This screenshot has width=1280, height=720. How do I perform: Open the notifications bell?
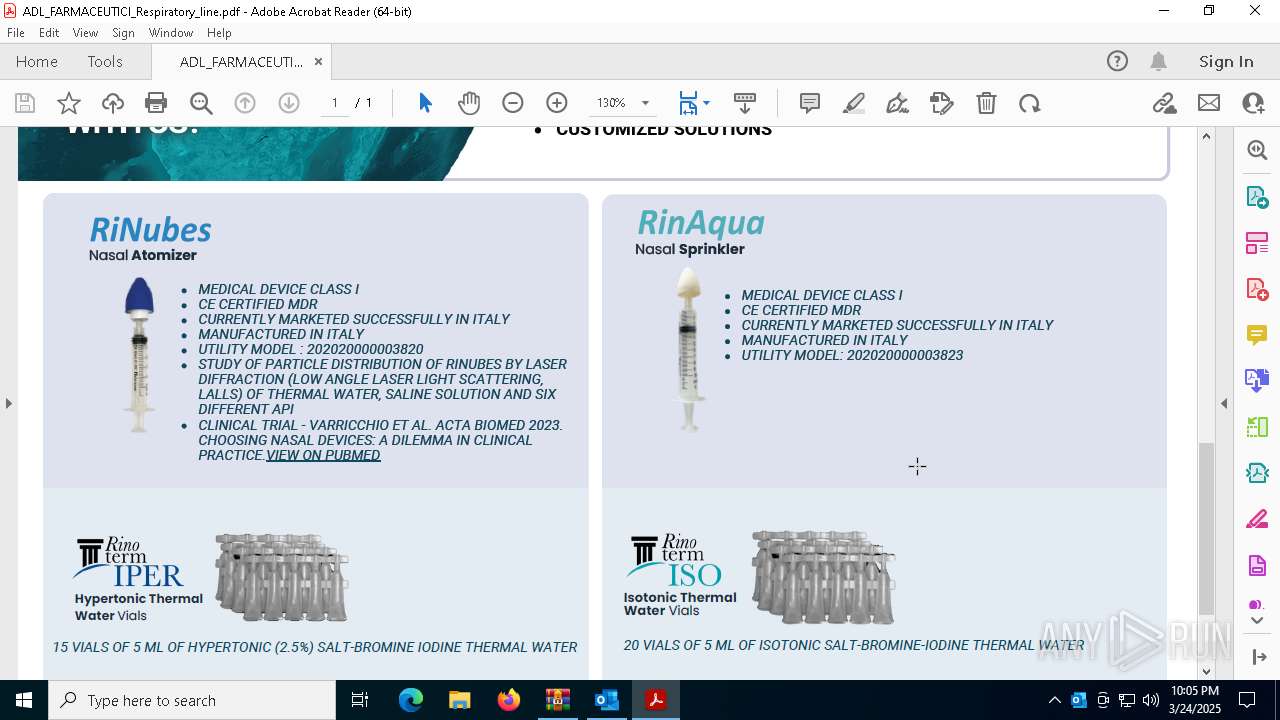(x=1159, y=62)
